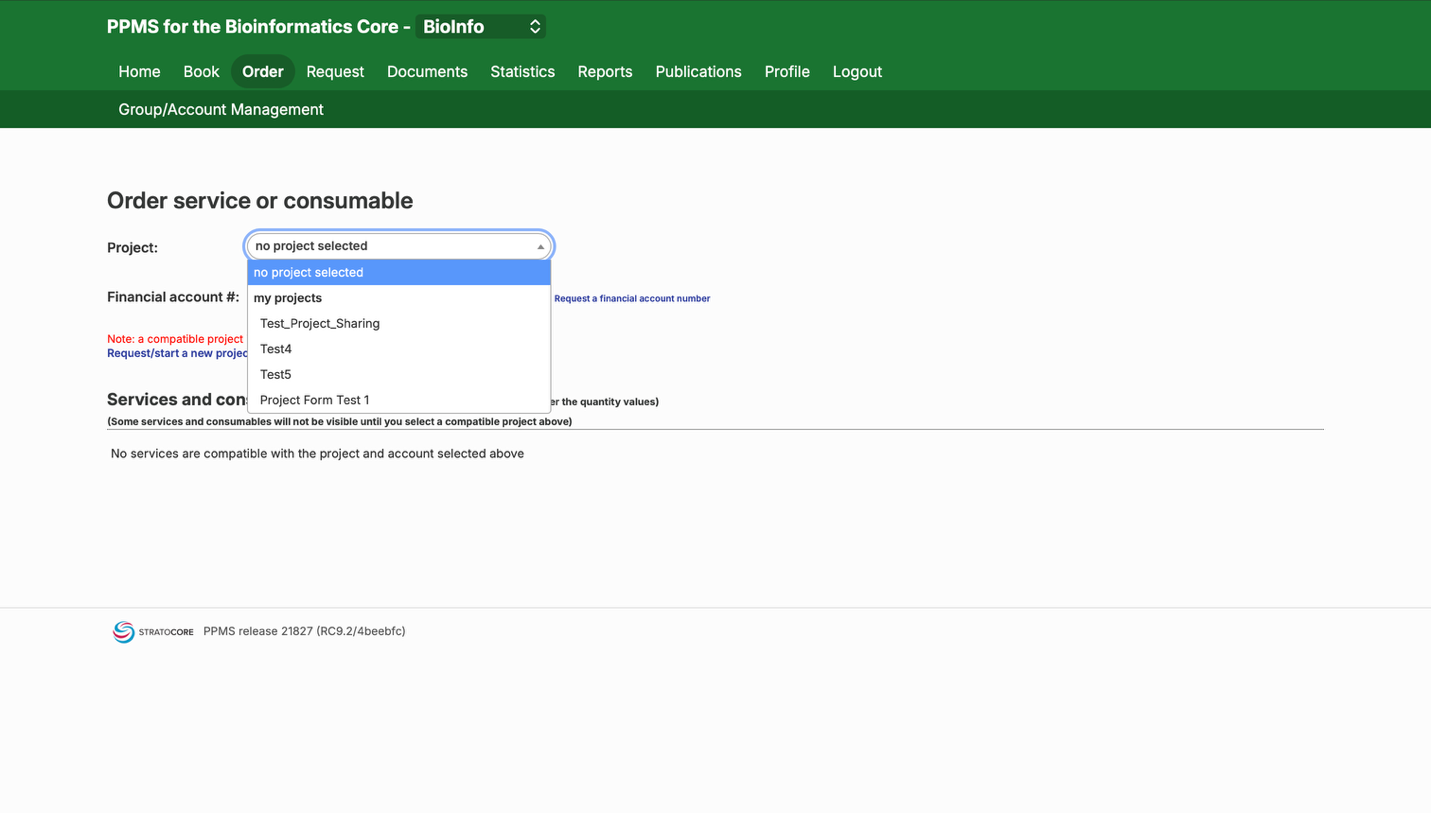Click the PPMS release 21827 version text
Image resolution: width=1431 pixels, height=813 pixels.
pyautogui.click(x=304, y=632)
